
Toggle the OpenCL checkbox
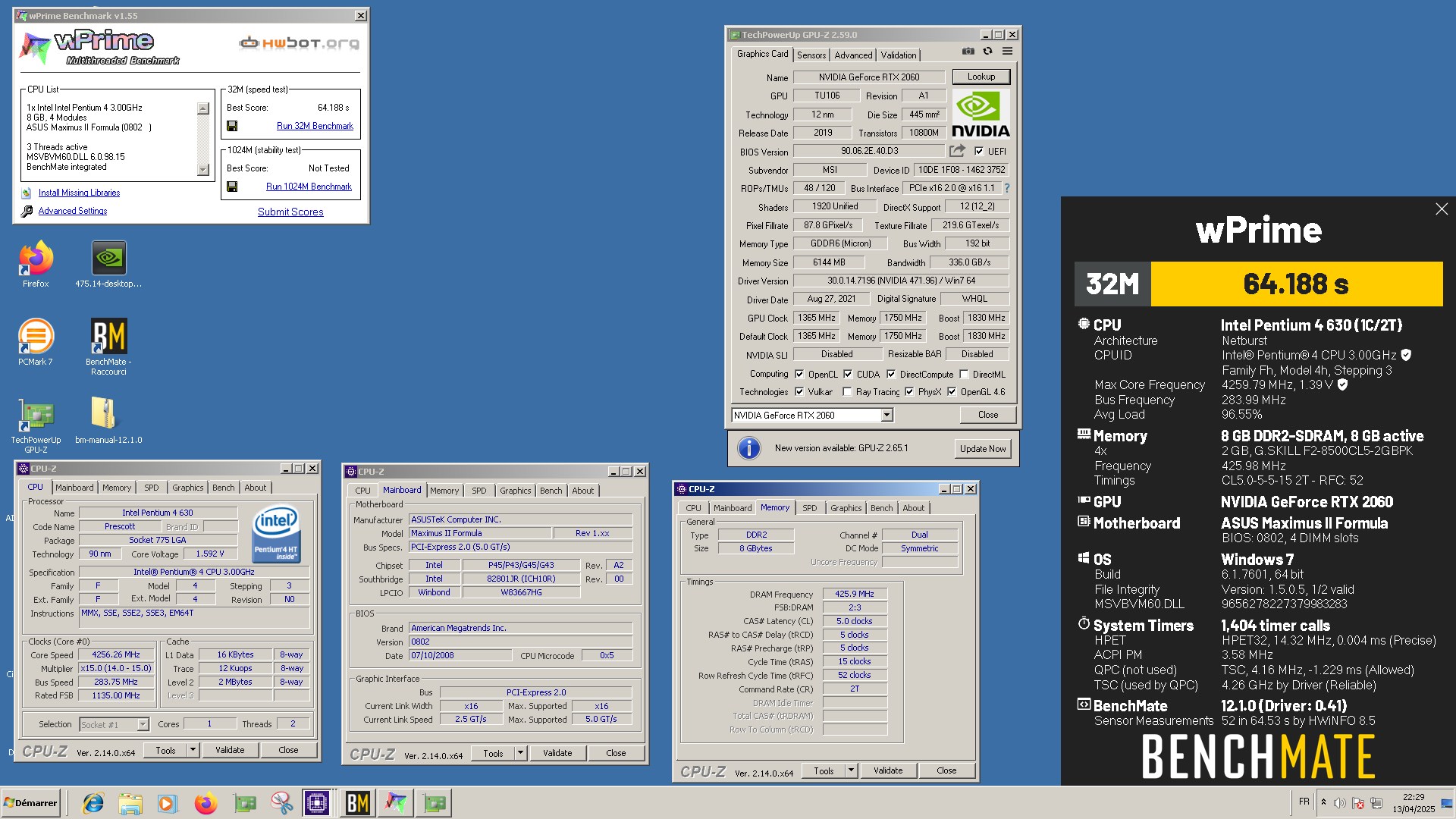tap(799, 374)
